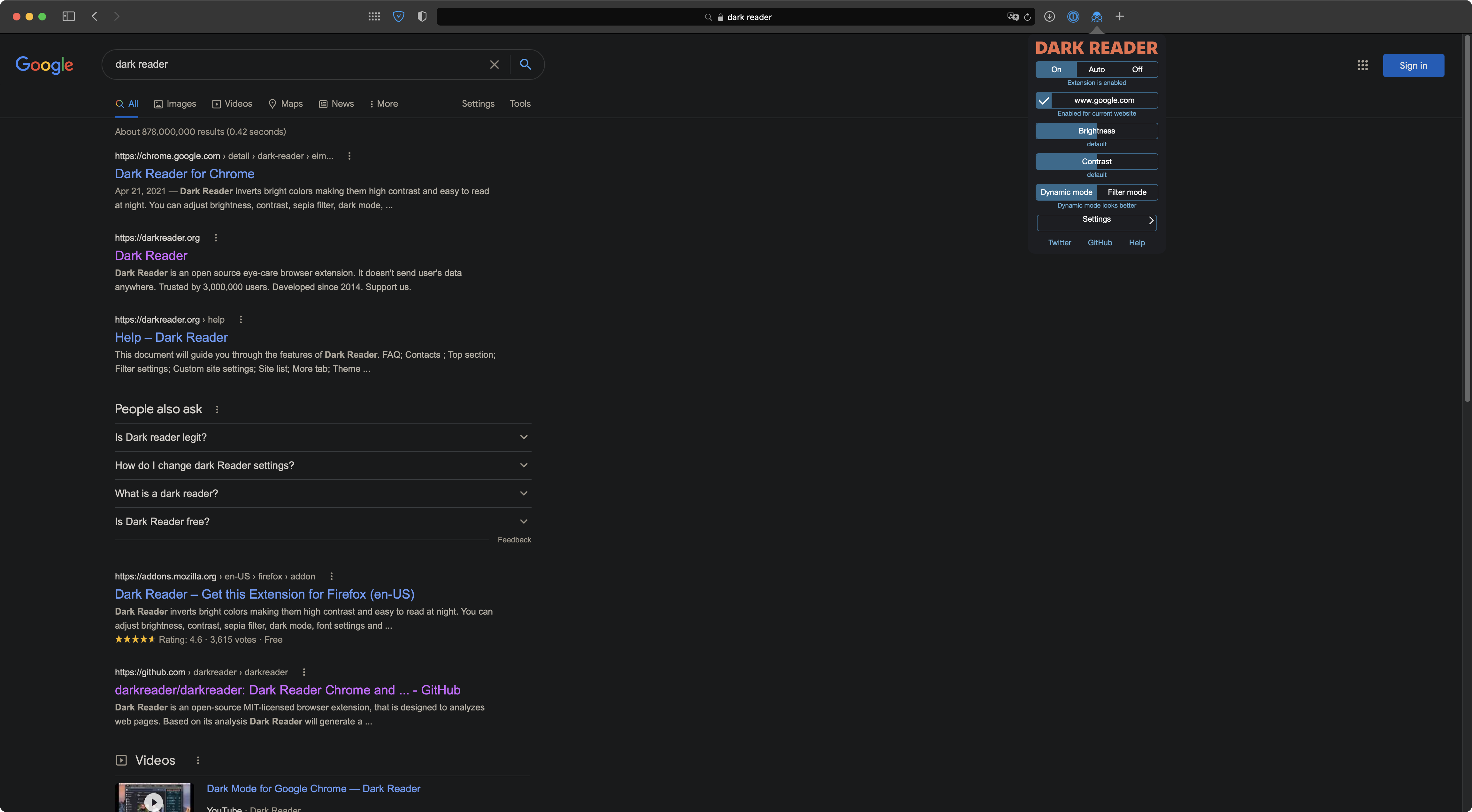Open Dark Reader Settings submenu arrow
The height and width of the screenshot is (812, 1472).
pyautogui.click(x=1151, y=221)
